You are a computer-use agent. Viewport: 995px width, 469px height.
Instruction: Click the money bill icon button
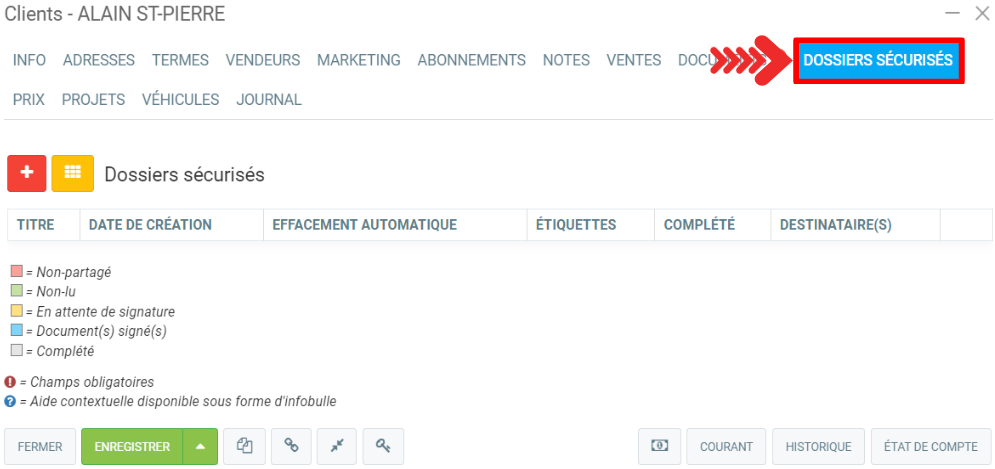(659, 446)
